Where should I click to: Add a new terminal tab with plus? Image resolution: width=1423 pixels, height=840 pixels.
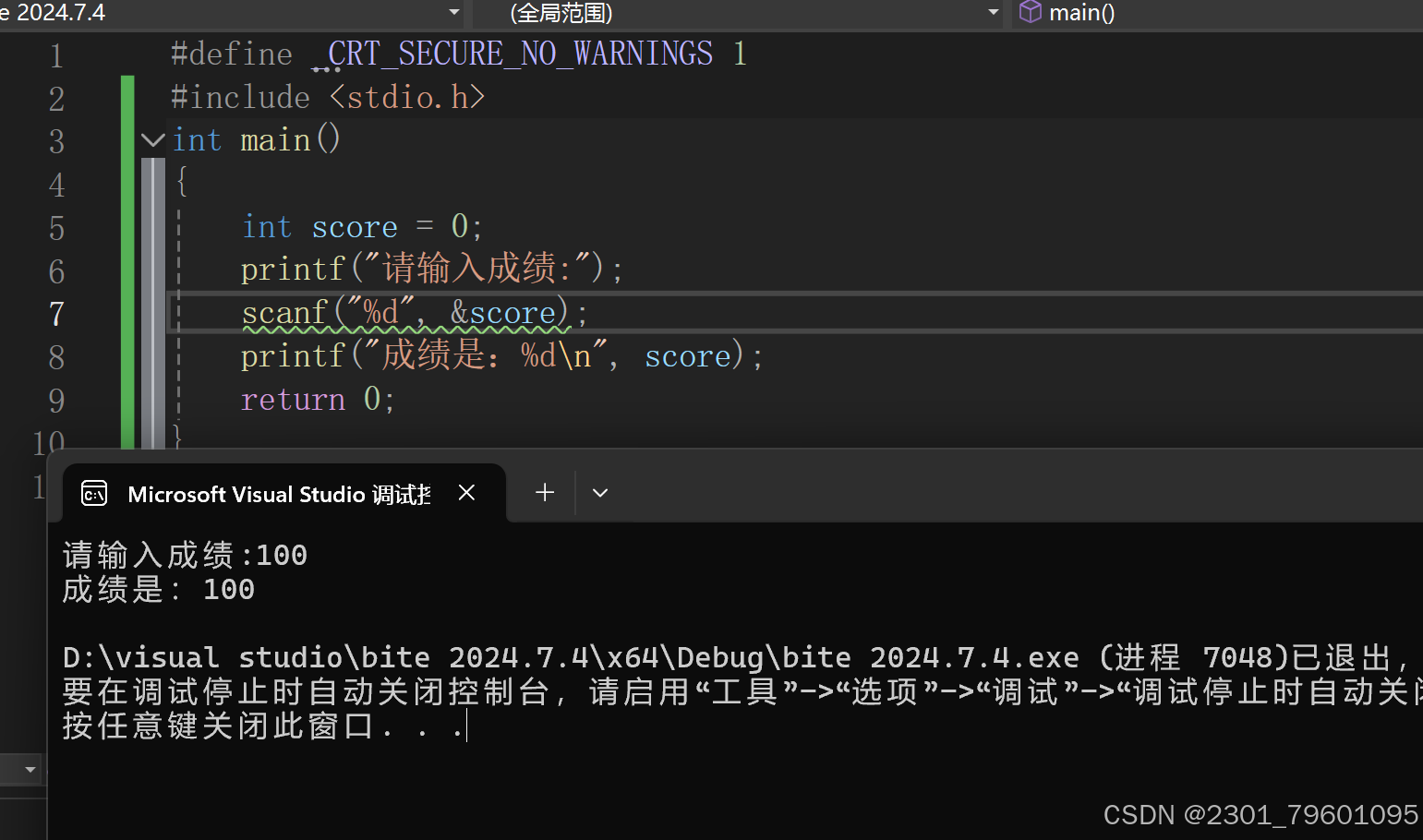pyautogui.click(x=545, y=493)
